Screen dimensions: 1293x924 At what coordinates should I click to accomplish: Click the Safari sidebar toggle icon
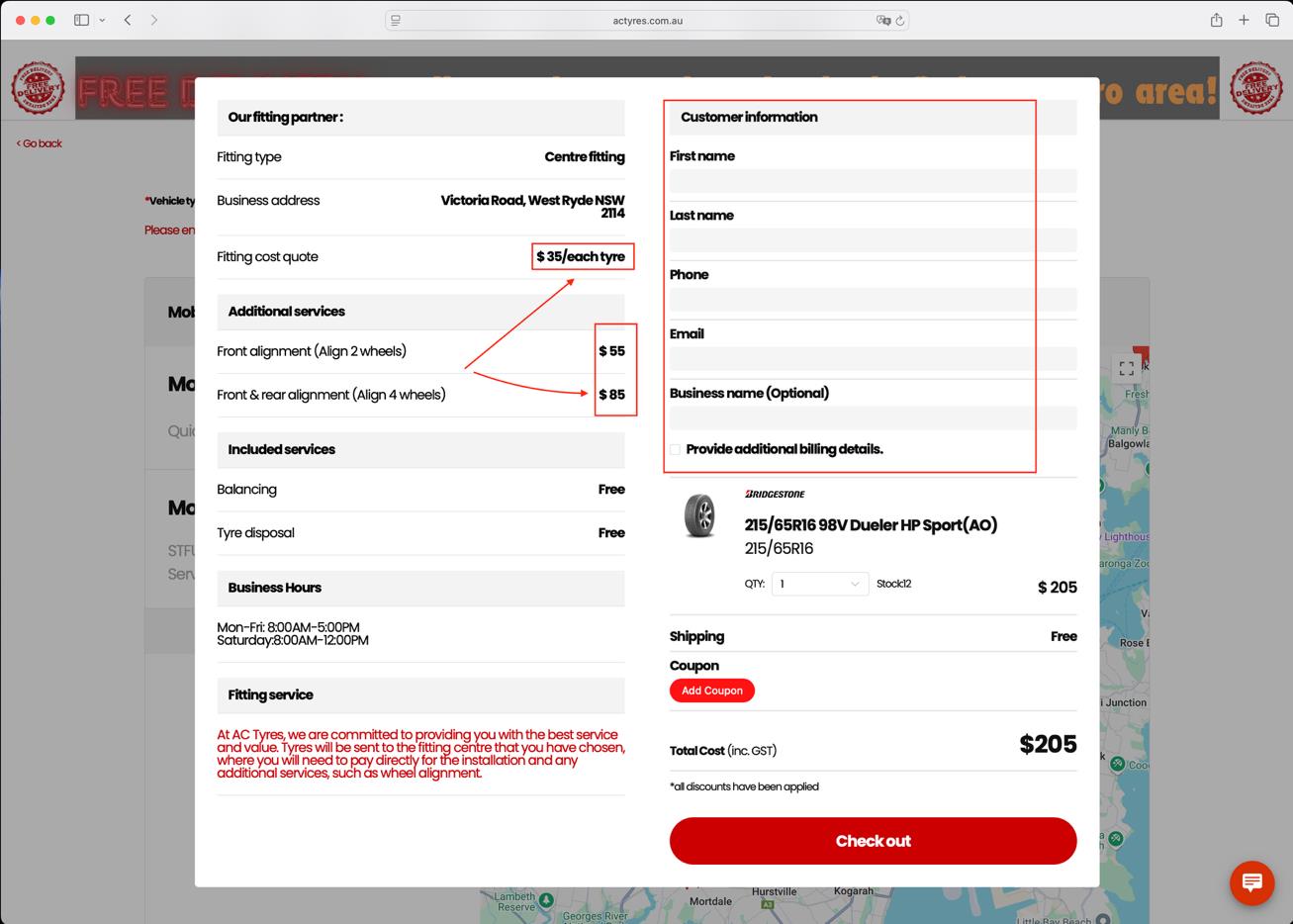pos(81,20)
